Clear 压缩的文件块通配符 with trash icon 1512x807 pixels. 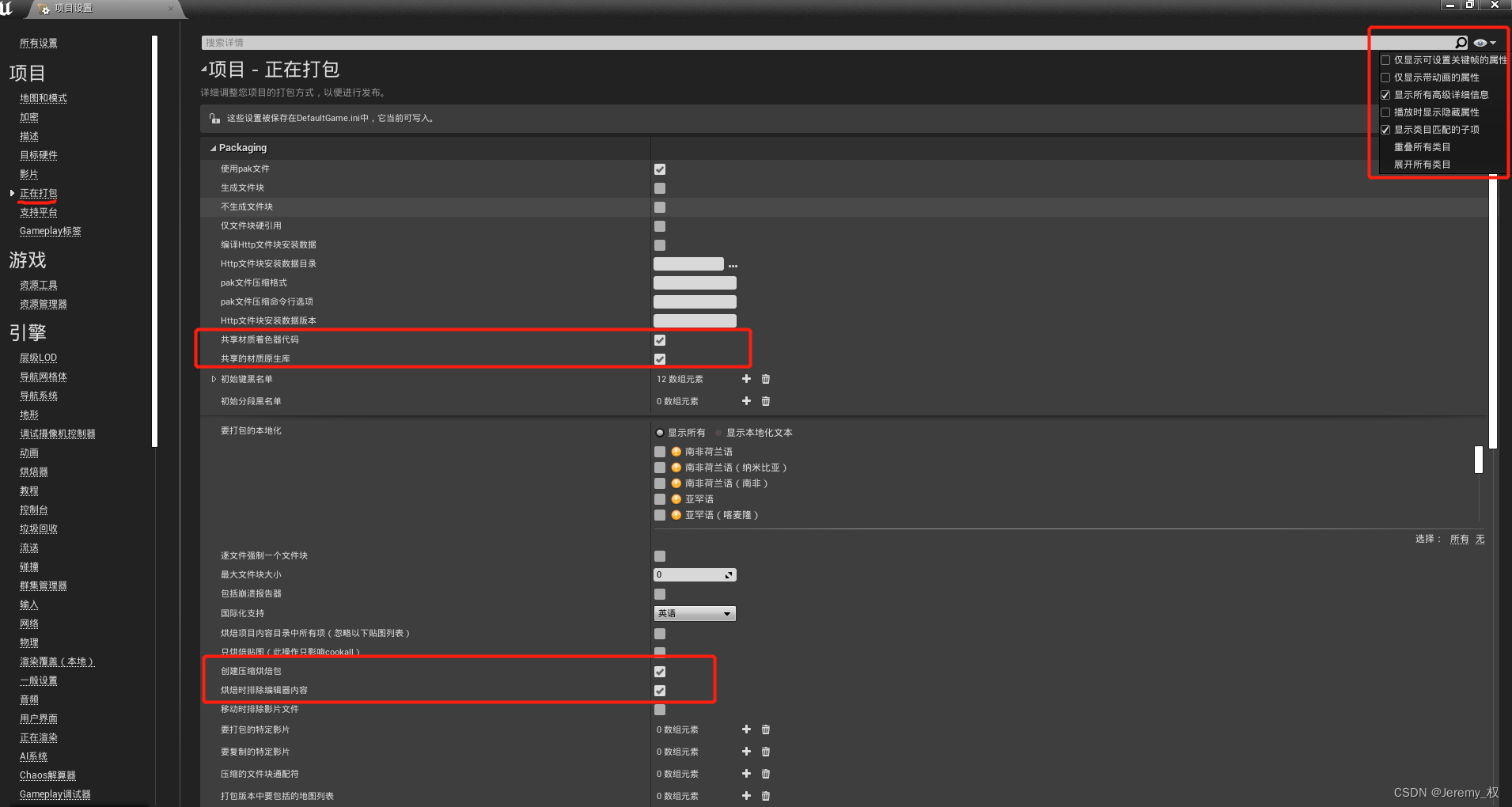(x=766, y=774)
